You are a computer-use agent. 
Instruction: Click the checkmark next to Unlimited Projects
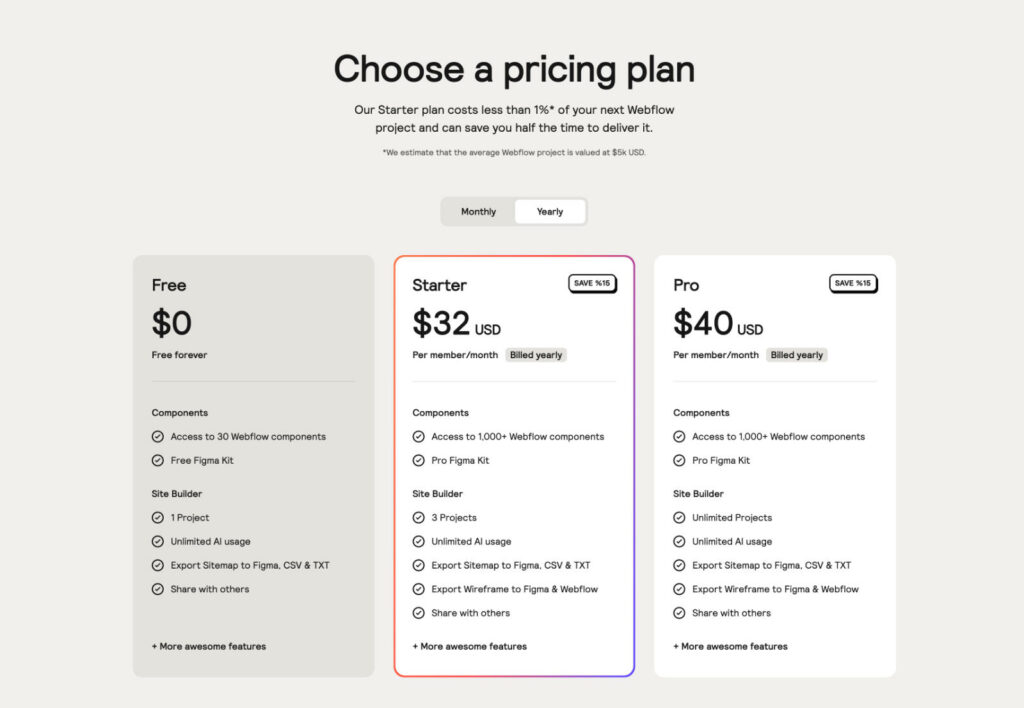[679, 517]
